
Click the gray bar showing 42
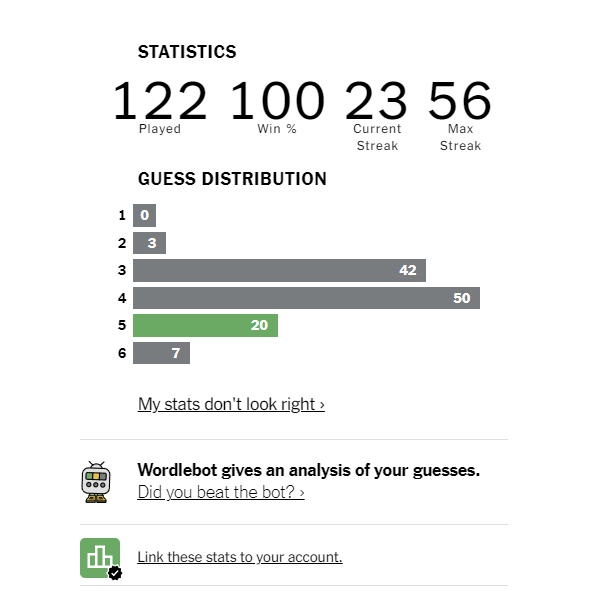[x=279, y=270]
